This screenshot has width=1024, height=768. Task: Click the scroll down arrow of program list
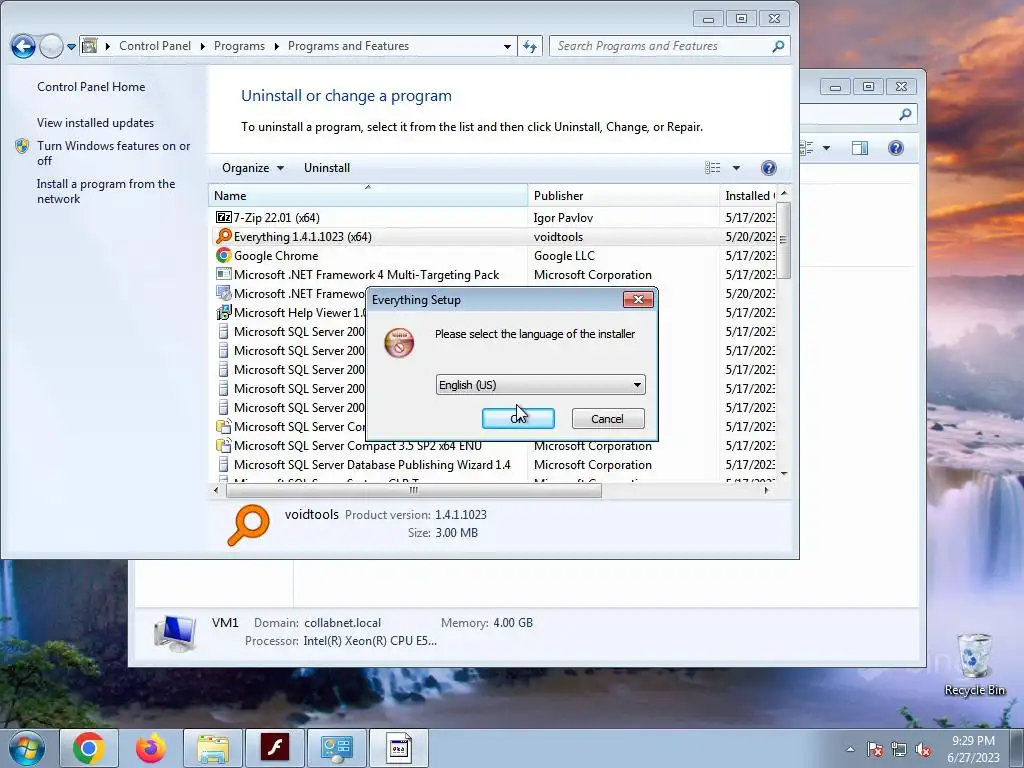pos(784,473)
